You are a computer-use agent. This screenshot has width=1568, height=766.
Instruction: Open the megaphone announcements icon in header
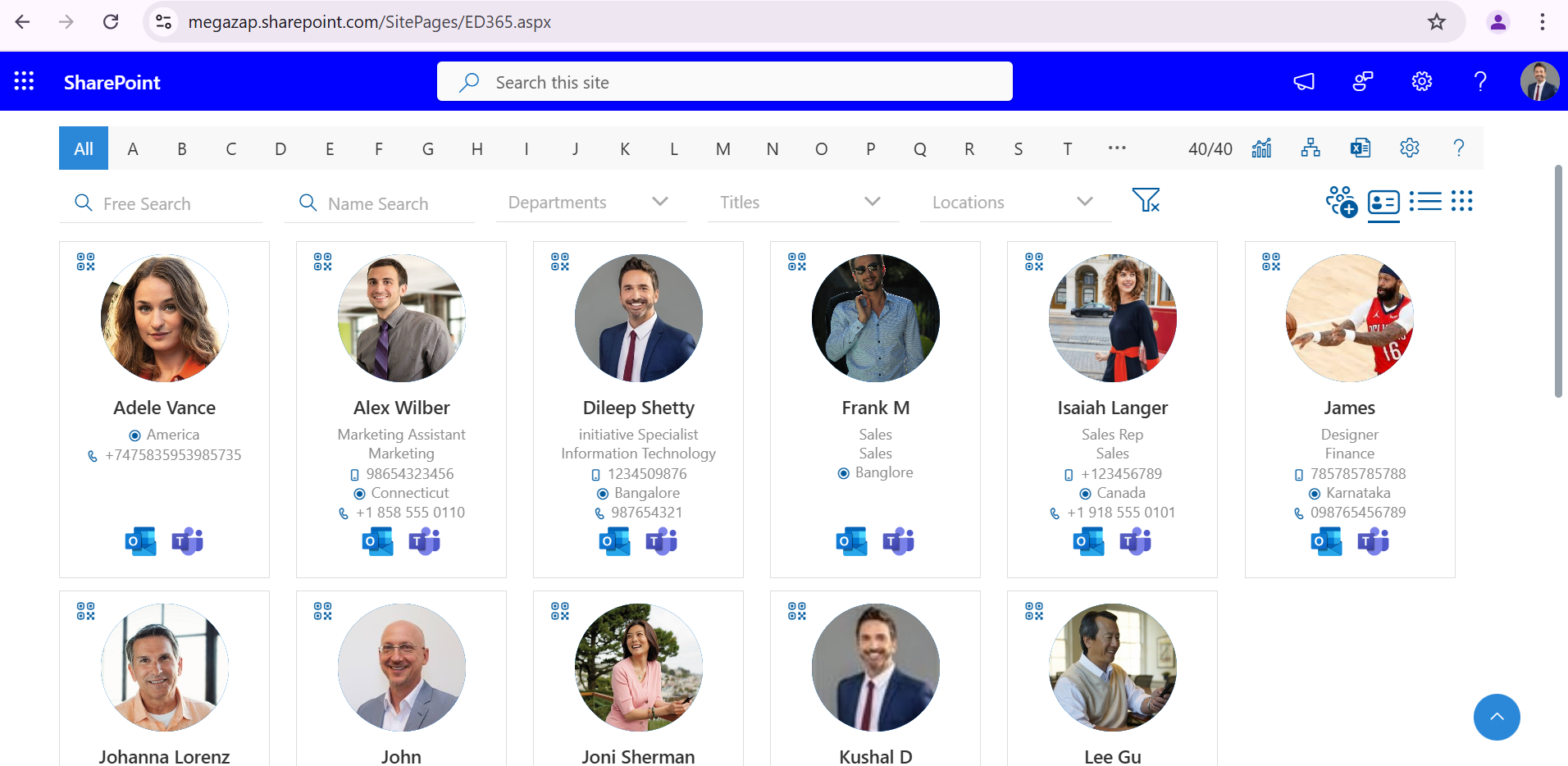pos(1304,81)
